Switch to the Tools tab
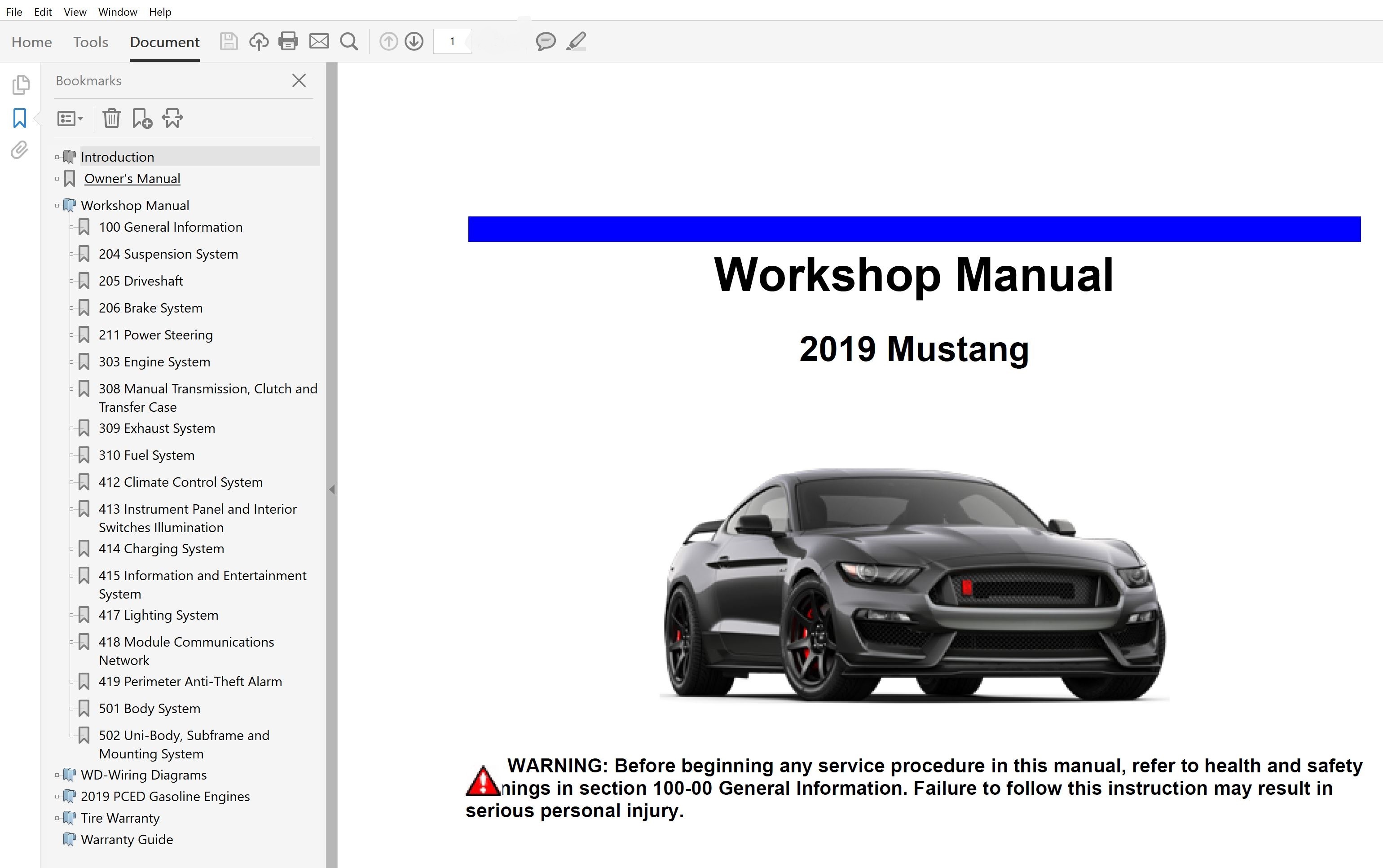The height and width of the screenshot is (868, 1383). point(91,42)
